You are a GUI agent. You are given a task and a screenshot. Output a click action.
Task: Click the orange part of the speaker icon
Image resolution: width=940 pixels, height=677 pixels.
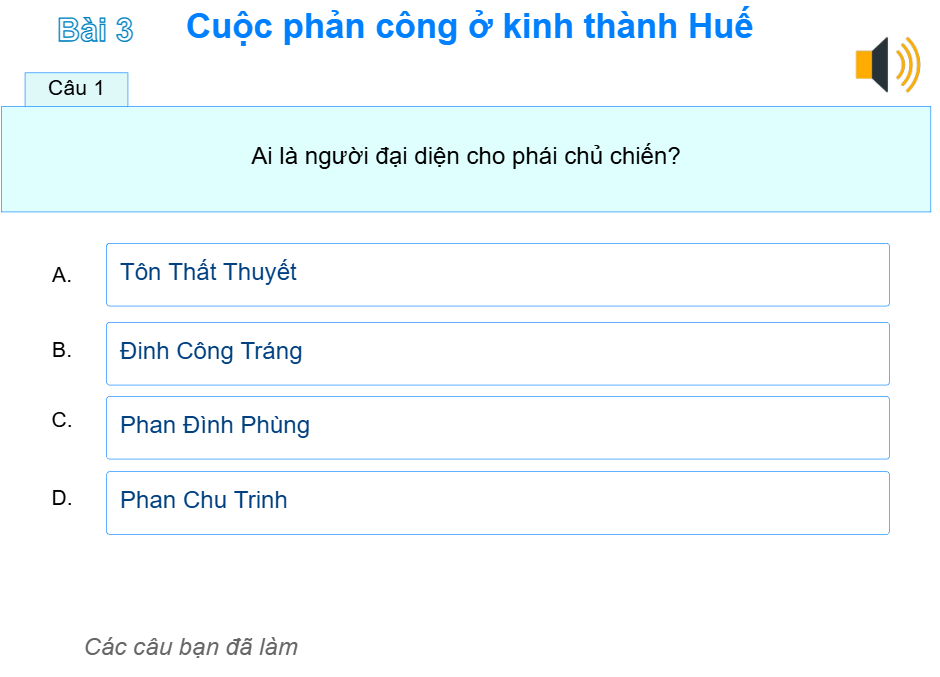(x=864, y=66)
